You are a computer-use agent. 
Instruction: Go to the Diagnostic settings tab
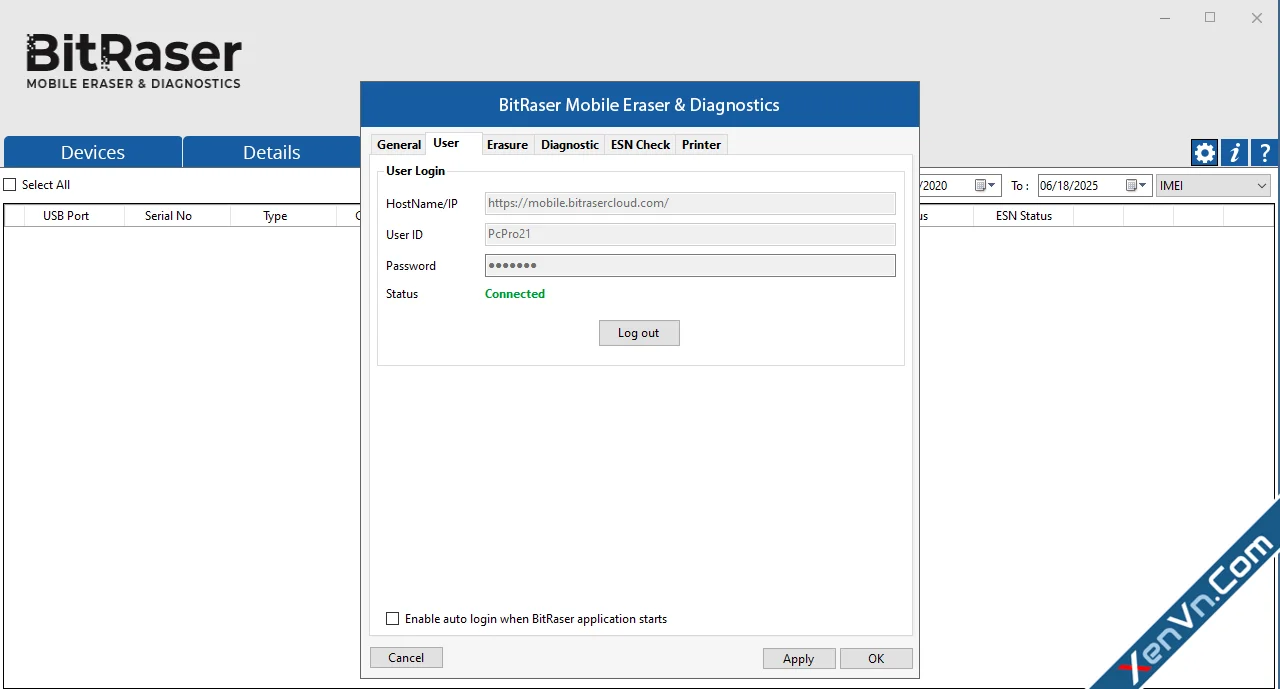570,145
